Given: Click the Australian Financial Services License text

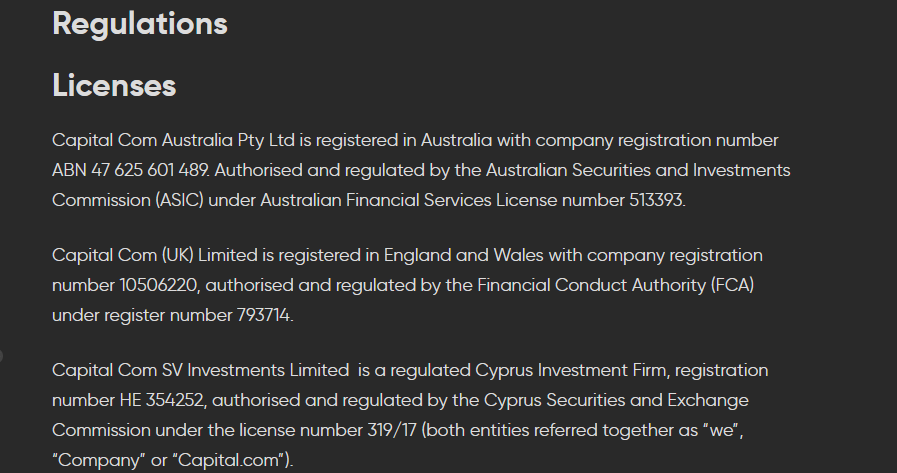Looking at the screenshot, I should (x=408, y=200).
